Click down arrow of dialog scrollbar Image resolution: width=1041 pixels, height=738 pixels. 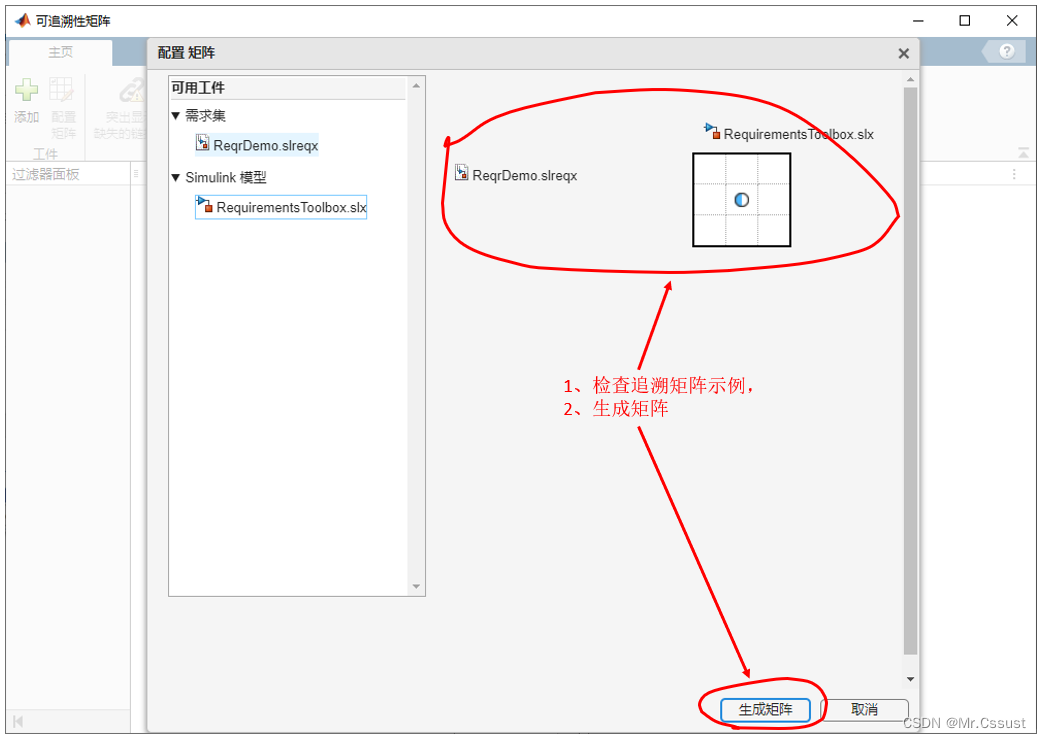(x=910, y=679)
